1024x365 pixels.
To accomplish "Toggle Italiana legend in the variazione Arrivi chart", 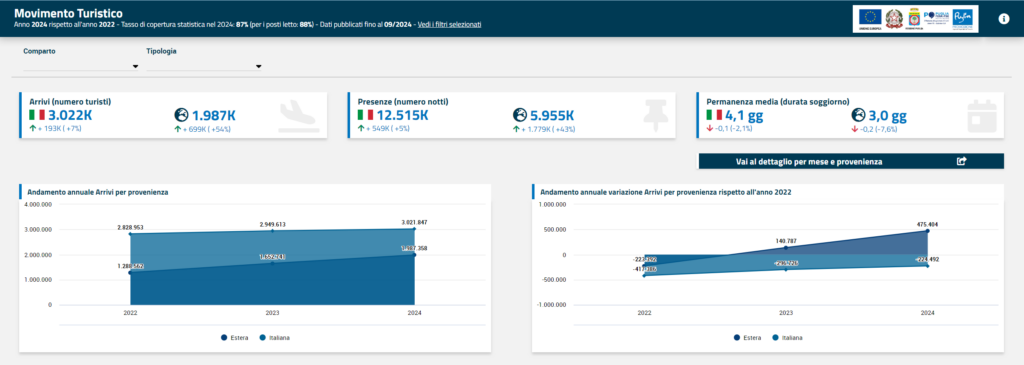I will pyautogui.click(x=788, y=338).
